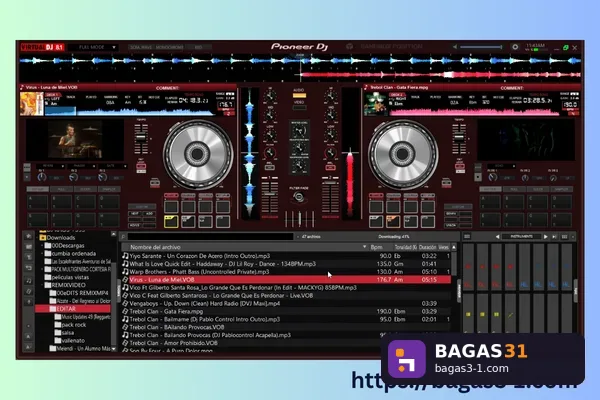Adjust the master volume slider in top bar

coord(481,47)
